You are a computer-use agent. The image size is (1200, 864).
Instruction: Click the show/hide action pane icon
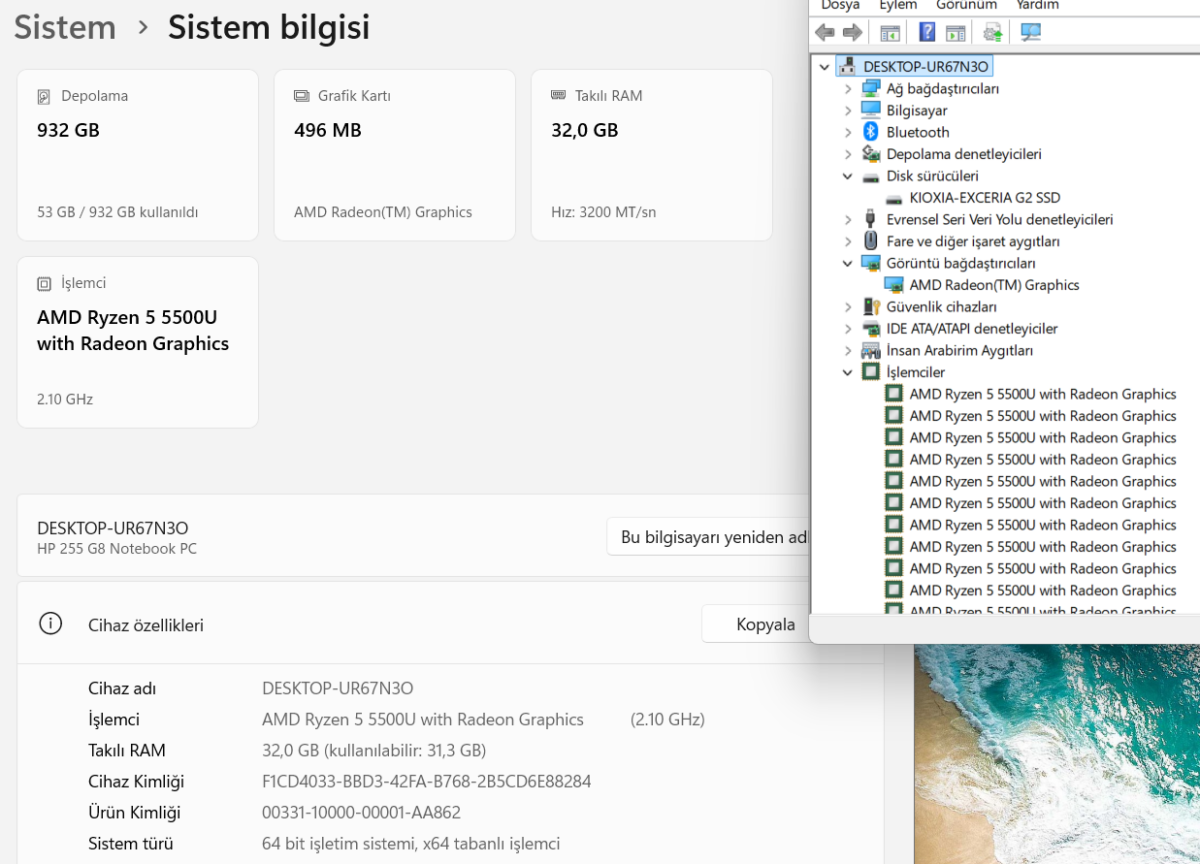(956, 33)
